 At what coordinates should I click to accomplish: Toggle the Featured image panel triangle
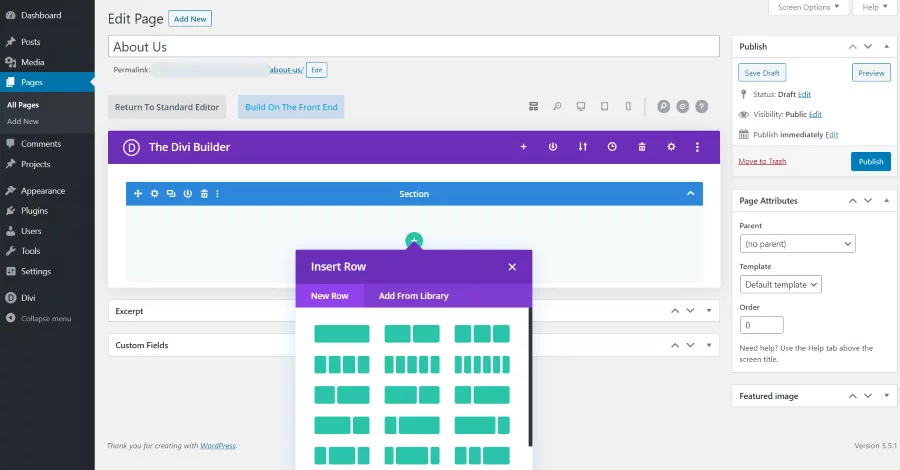tap(887, 395)
